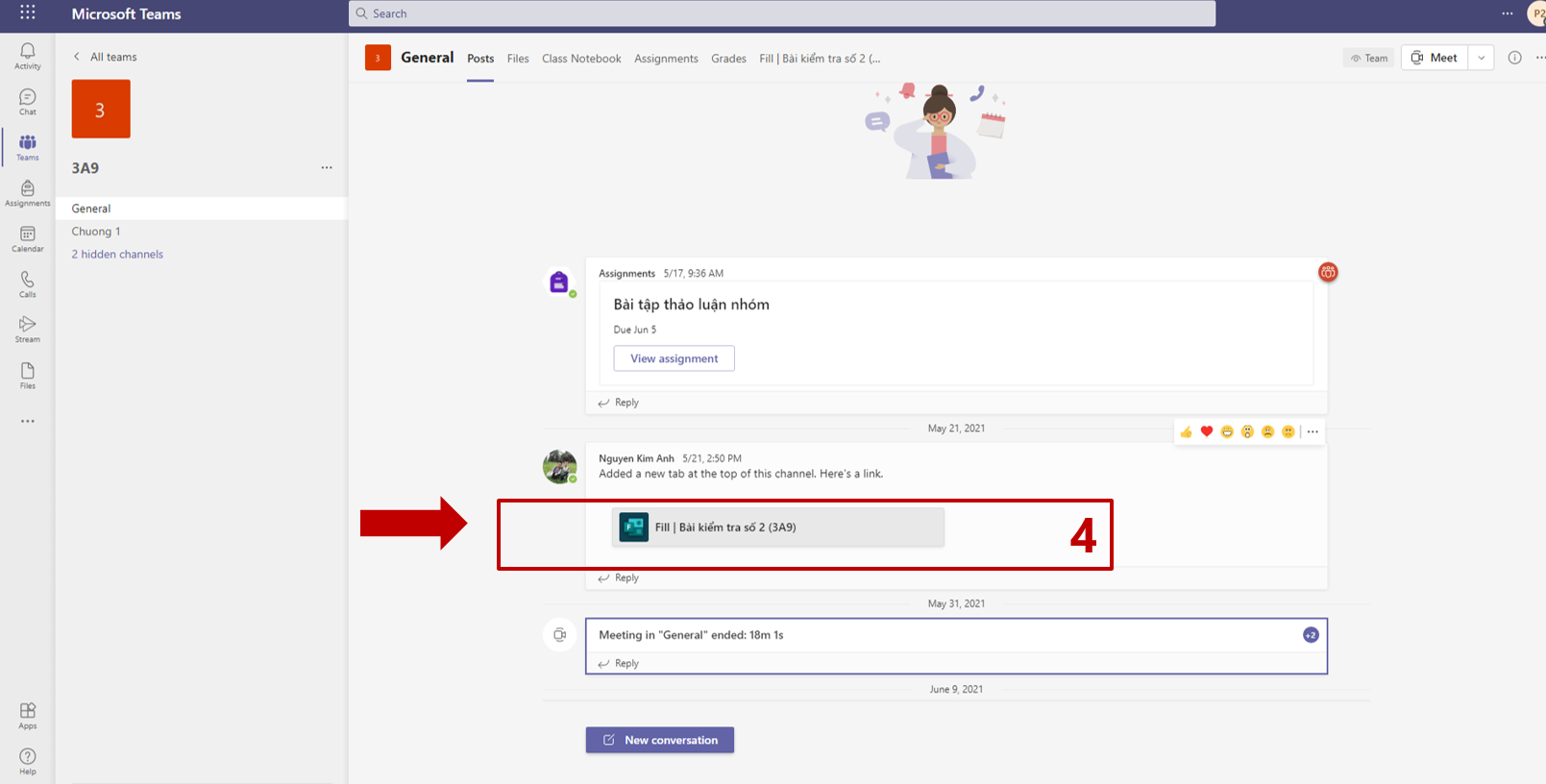
Task: Click the app launcher waffle icon
Action: [28, 12]
